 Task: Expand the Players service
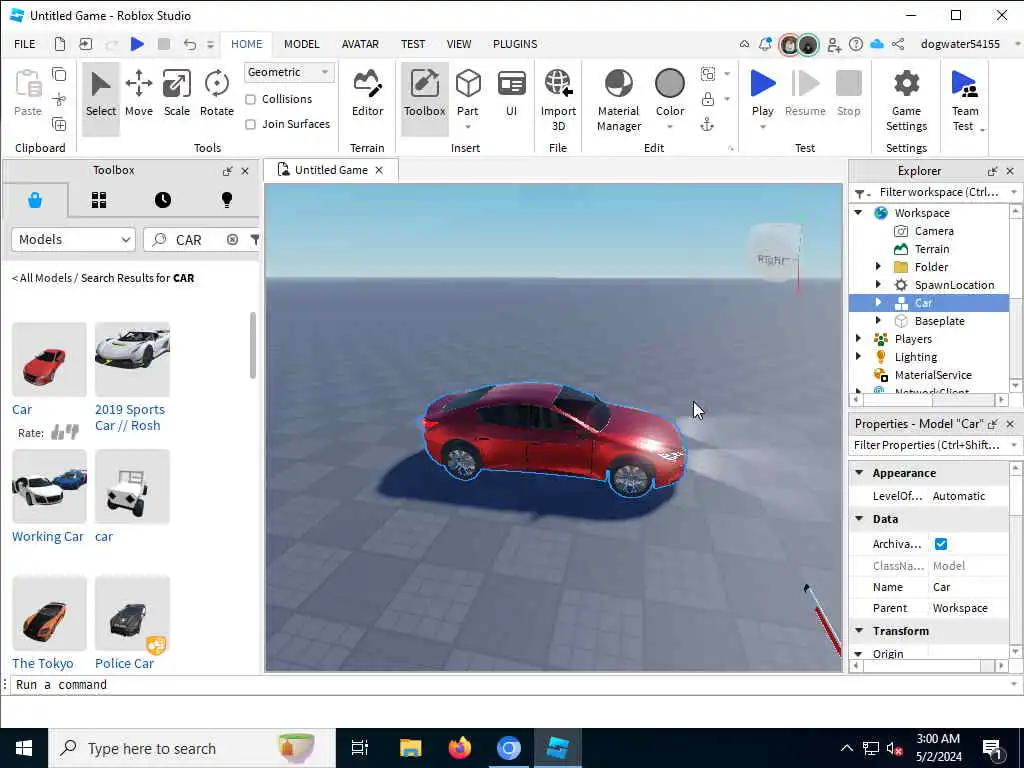(858, 338)
